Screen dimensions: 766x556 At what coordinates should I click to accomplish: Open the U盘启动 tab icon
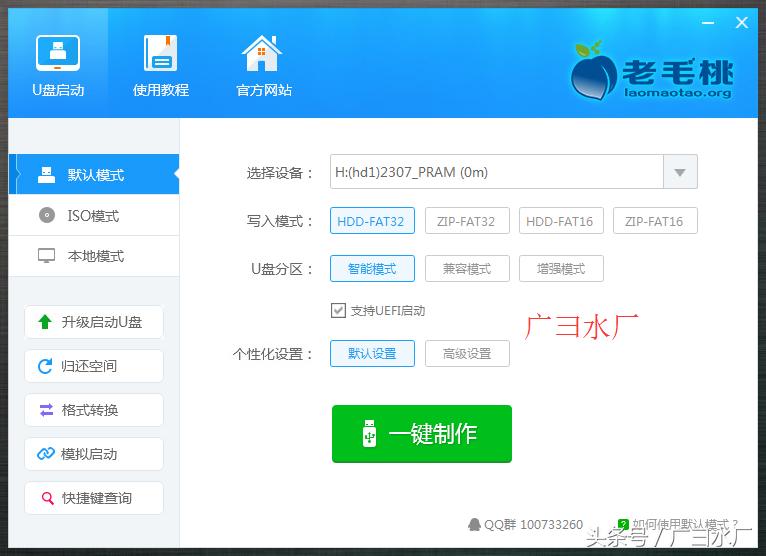click(x=58, y=53)
